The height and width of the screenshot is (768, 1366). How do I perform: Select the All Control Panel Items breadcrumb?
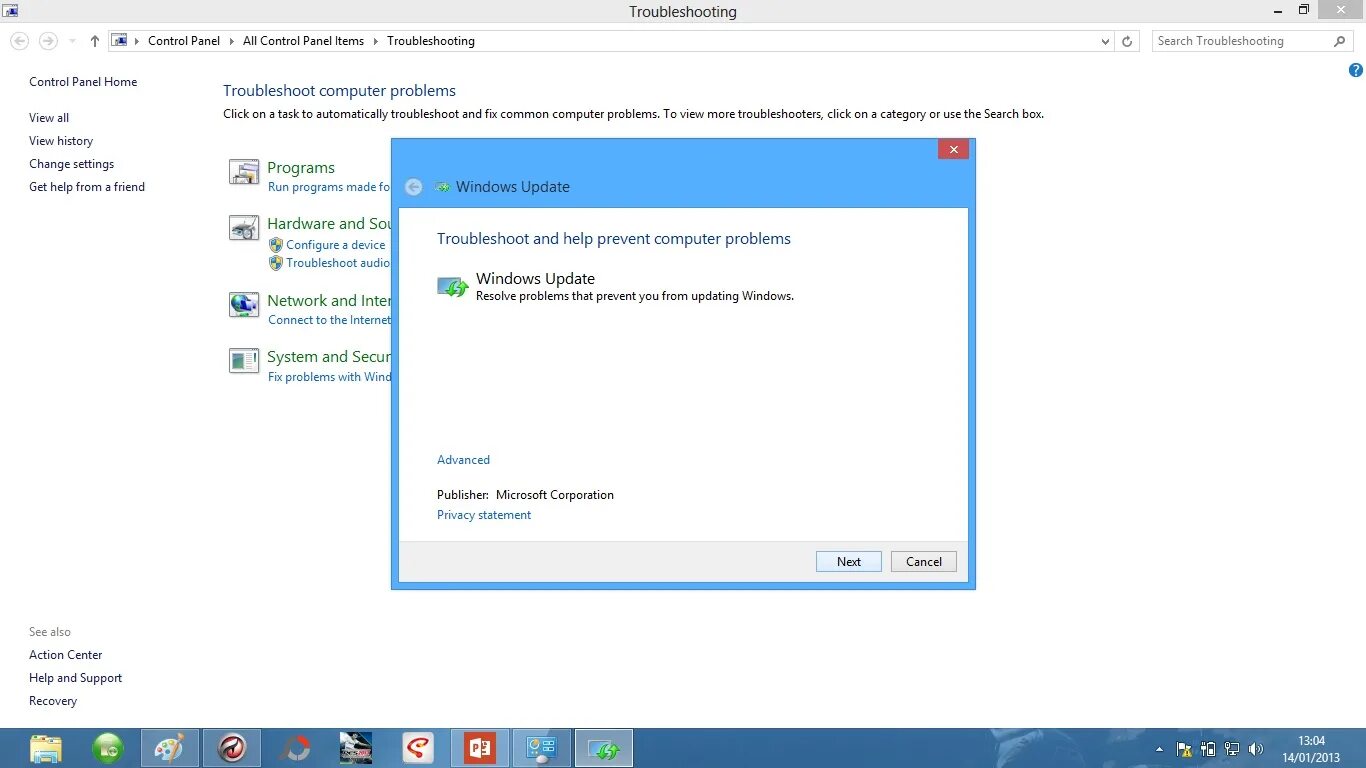(x=303, y=41)
